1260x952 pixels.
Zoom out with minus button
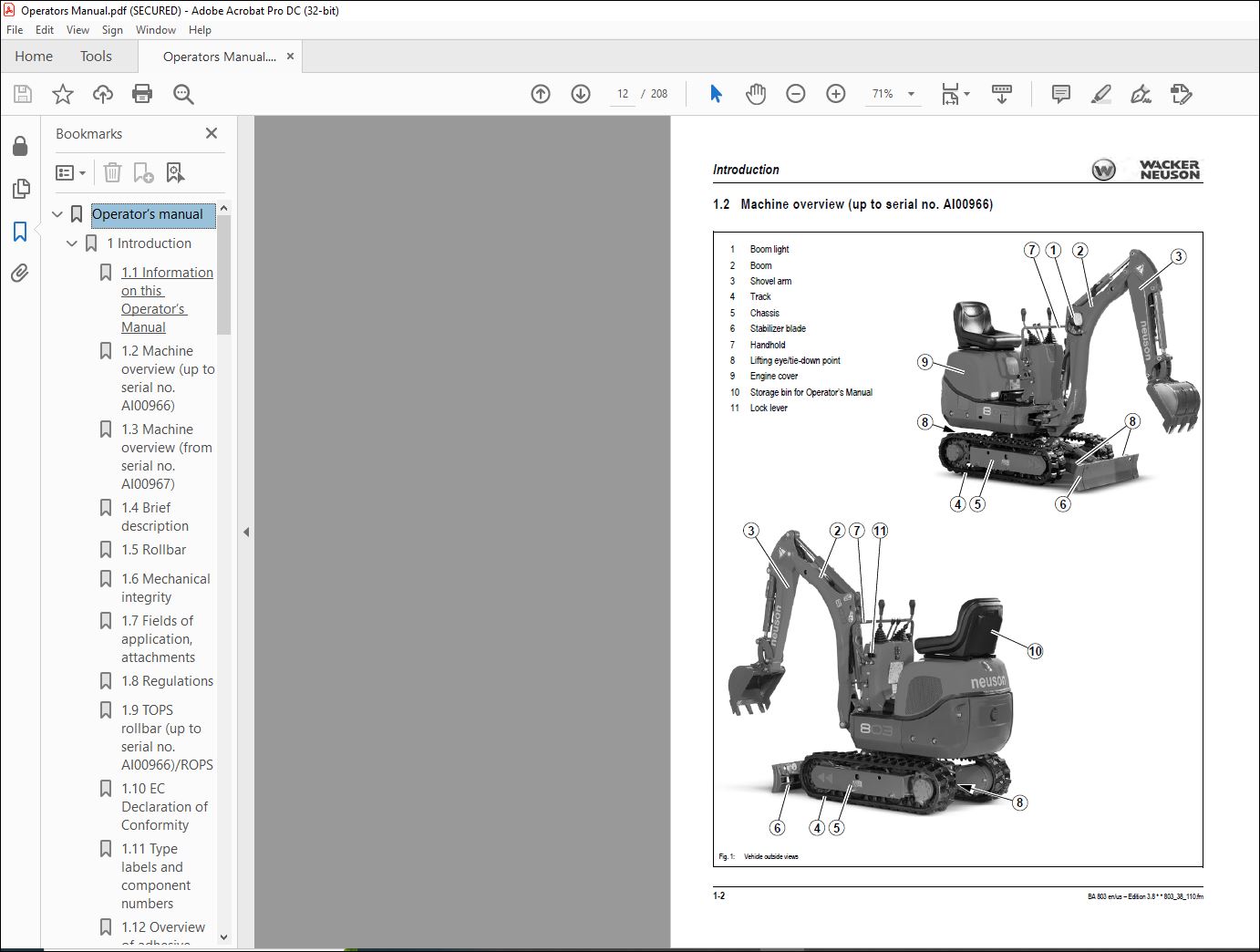(x=796, y=94)
